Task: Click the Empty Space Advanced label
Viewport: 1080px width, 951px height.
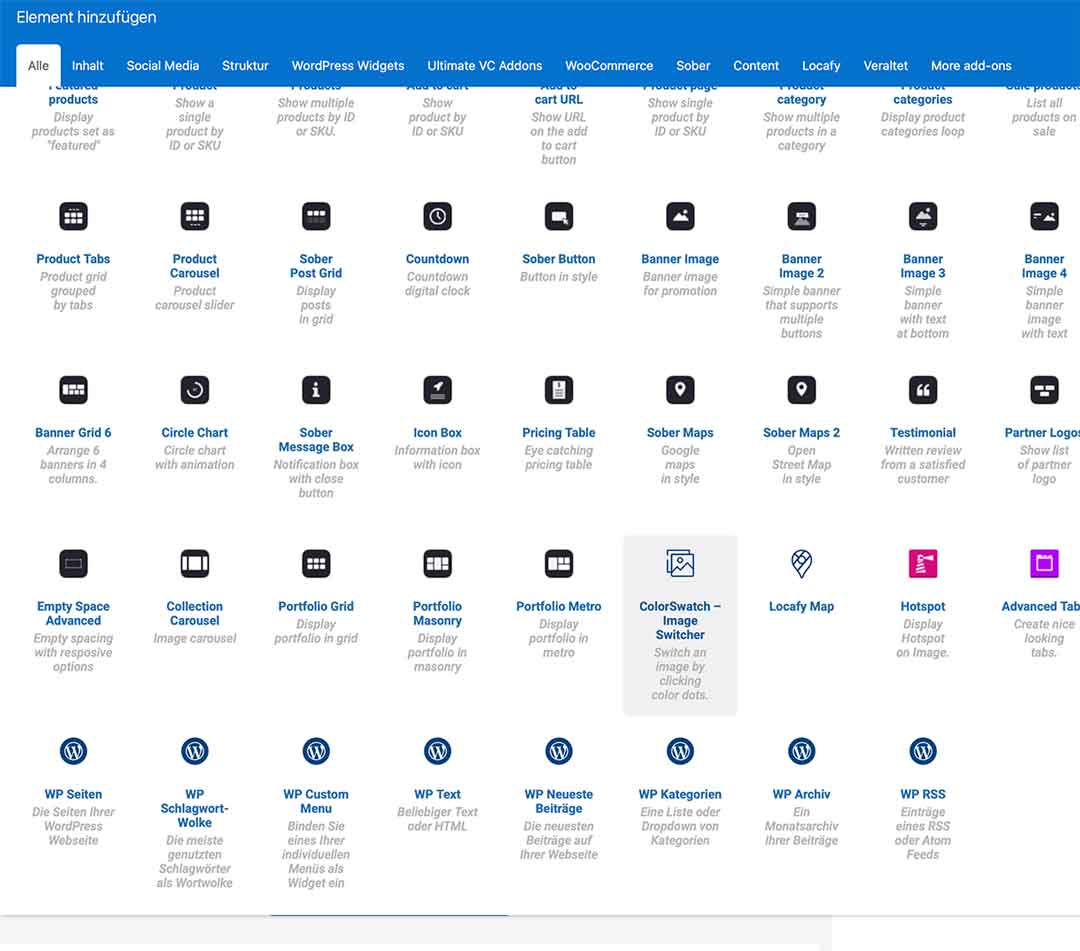Action: pyautogui.click(x=73, y=613)
